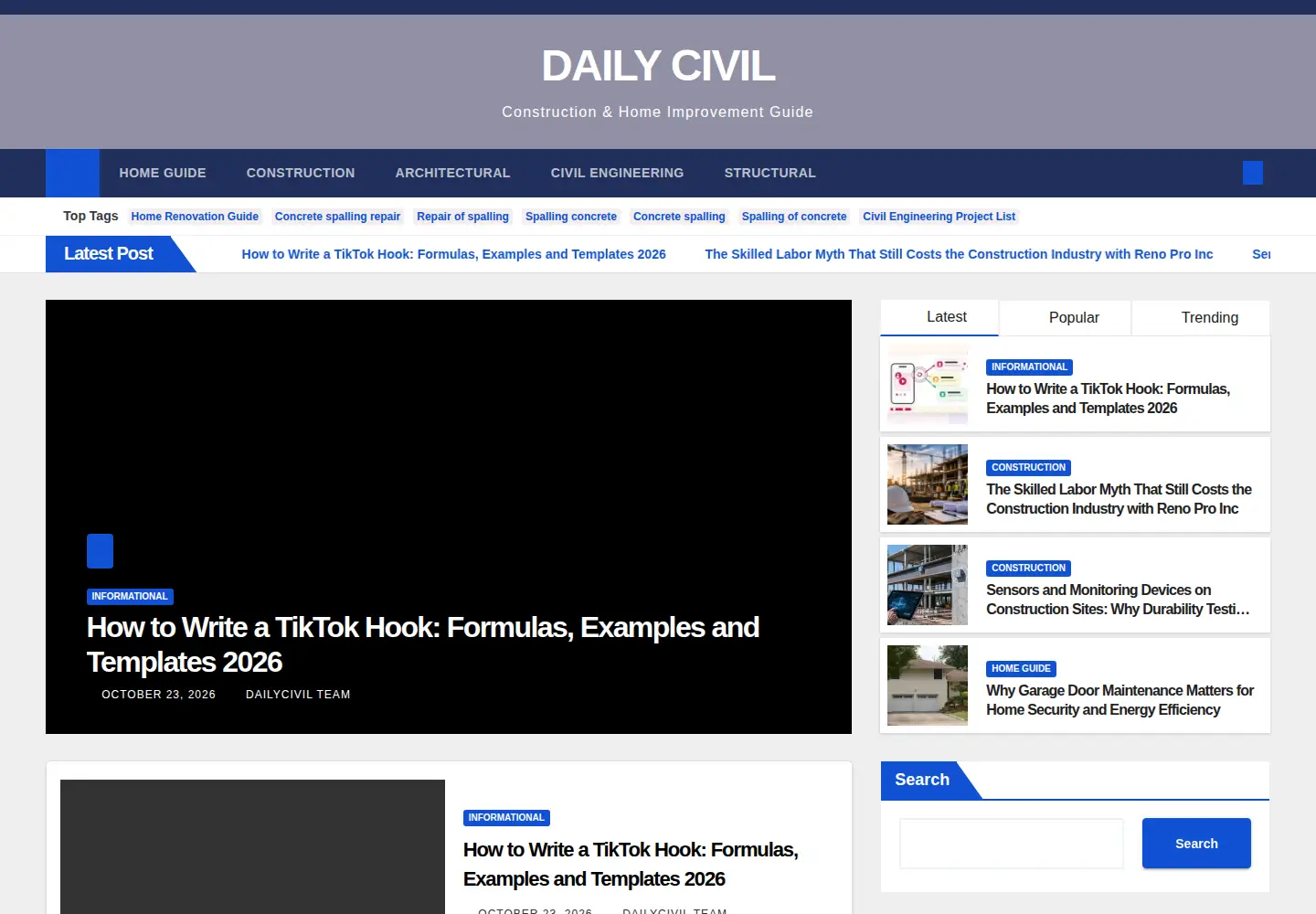Screen dimensions: 1316x914
Task: Open Skilled Labor Myth headline in the ticker
Action: pyautogui.click(x=959, y=254)
